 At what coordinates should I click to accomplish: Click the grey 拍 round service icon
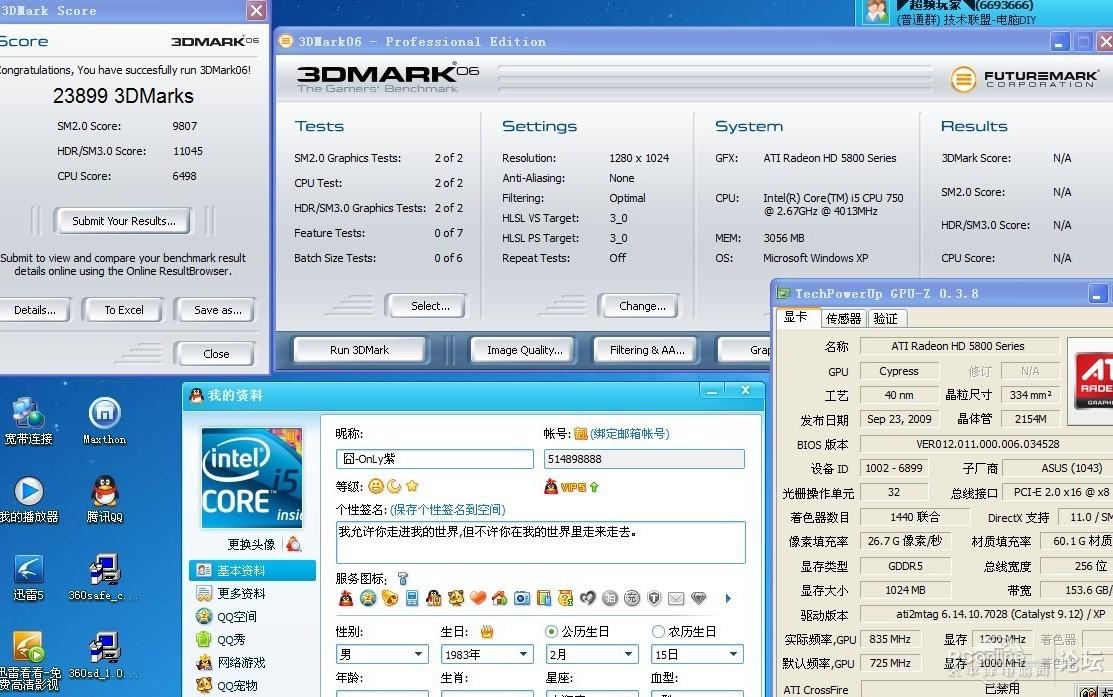610,598
